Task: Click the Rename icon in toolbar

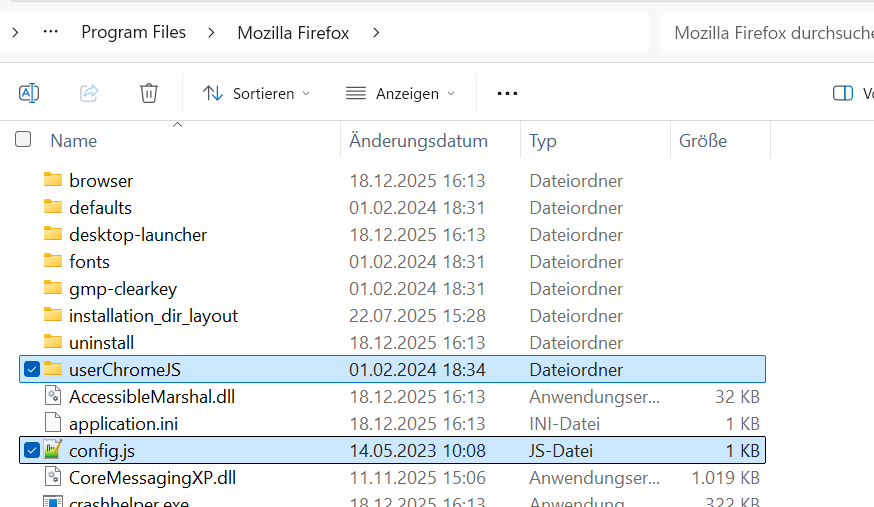Action: click(x=29, y=93)
